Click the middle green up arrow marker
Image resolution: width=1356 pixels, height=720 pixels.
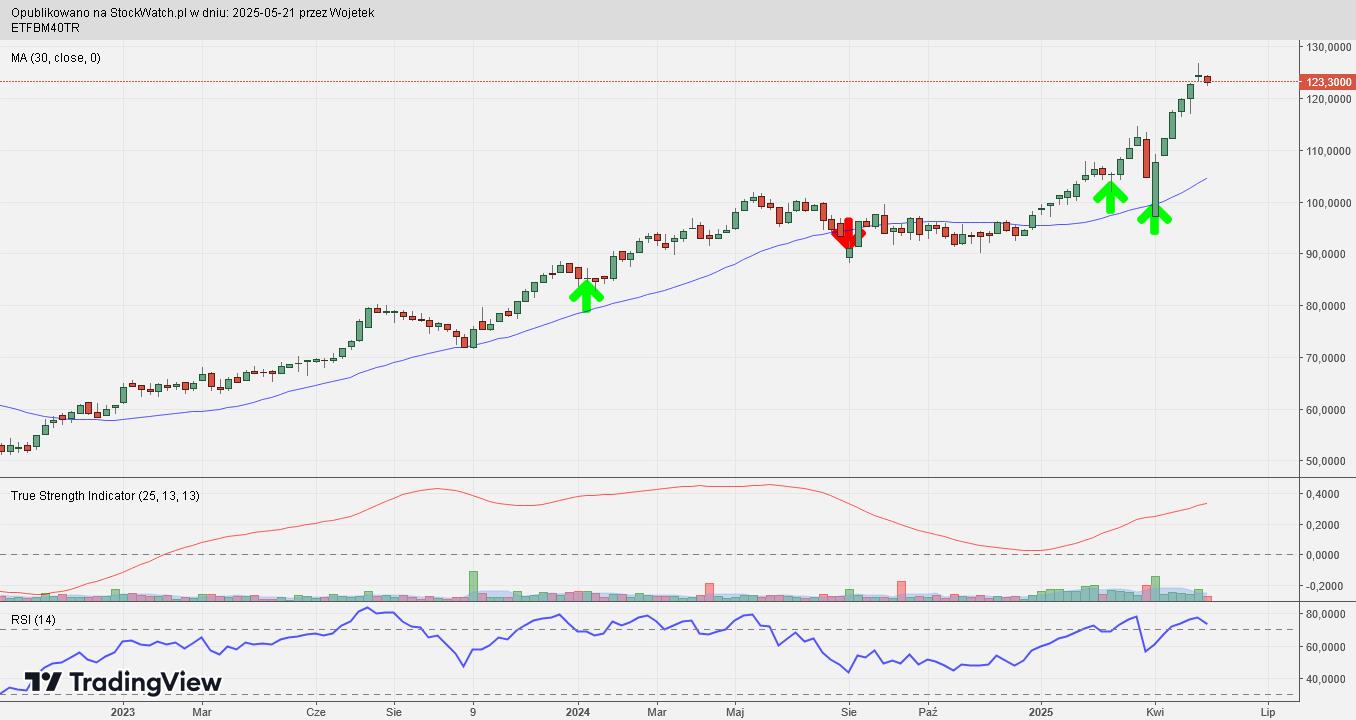[1110, 196]
